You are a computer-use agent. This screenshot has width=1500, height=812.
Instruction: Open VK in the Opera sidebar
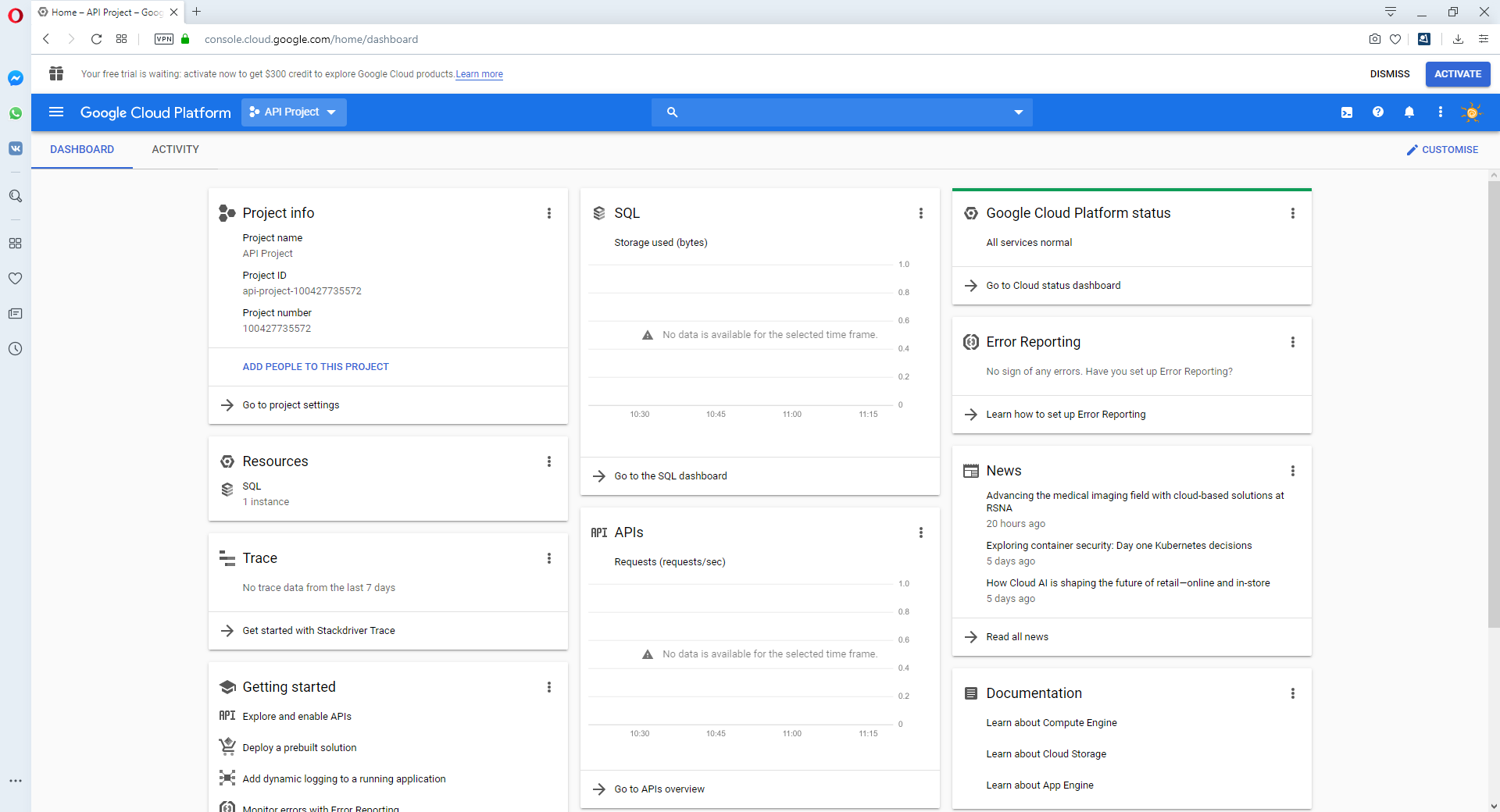16,148
